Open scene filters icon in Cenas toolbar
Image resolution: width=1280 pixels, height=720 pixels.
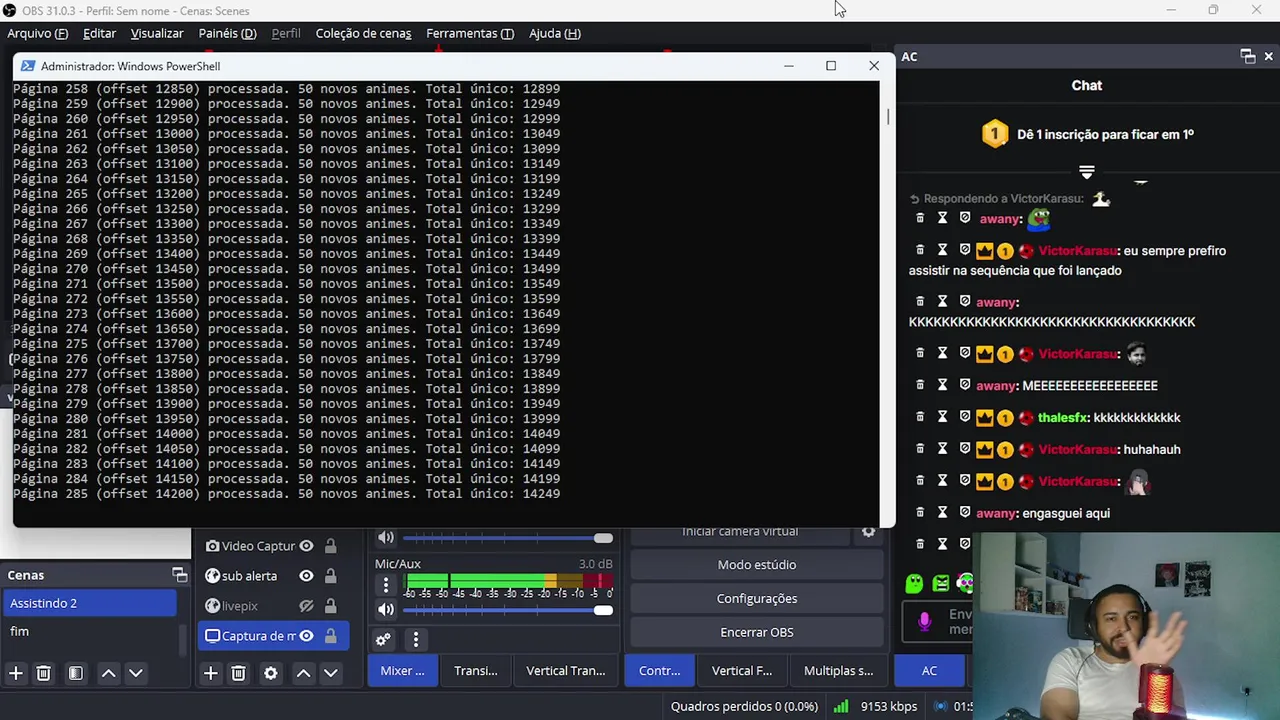coord(75,674)
